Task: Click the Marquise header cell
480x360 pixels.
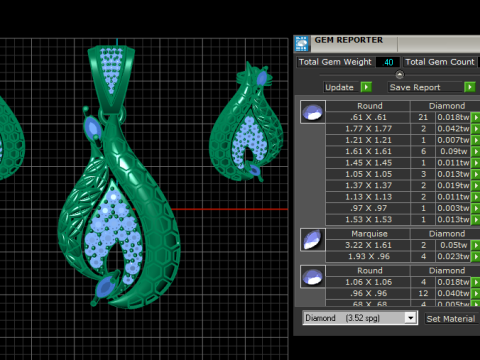Action: pos(368,234)
